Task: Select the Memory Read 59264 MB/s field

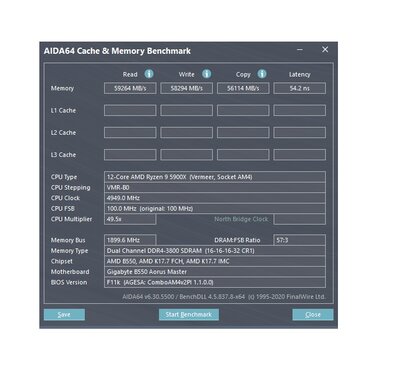Action: tap(130, 88)
